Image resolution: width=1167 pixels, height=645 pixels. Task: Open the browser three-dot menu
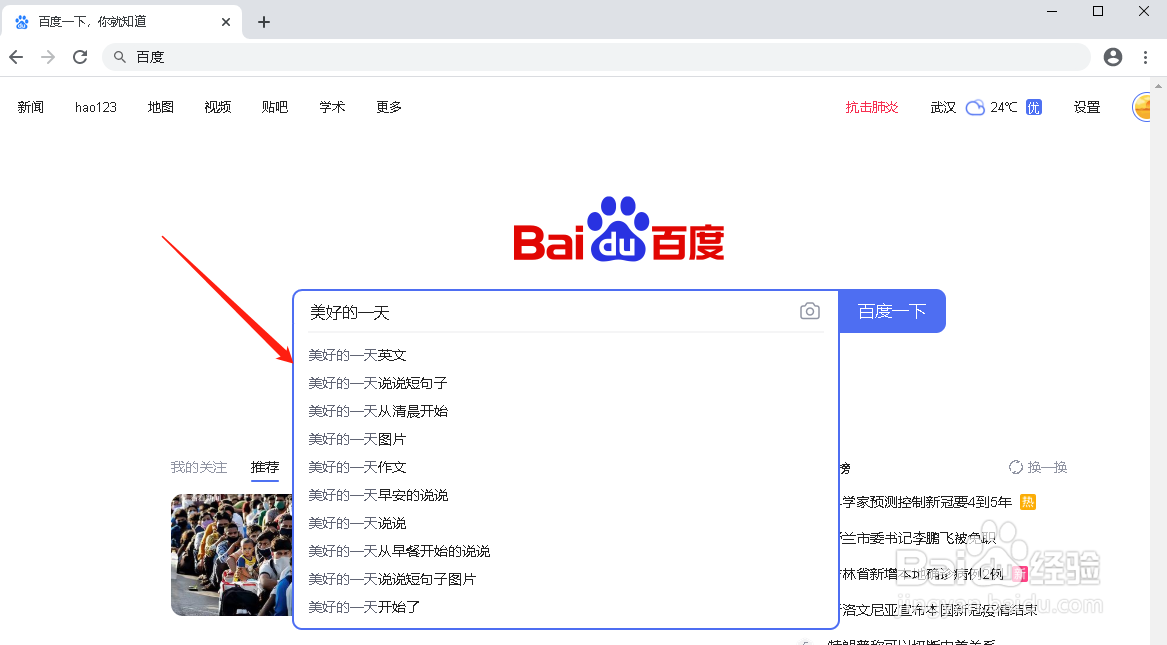1145,57
